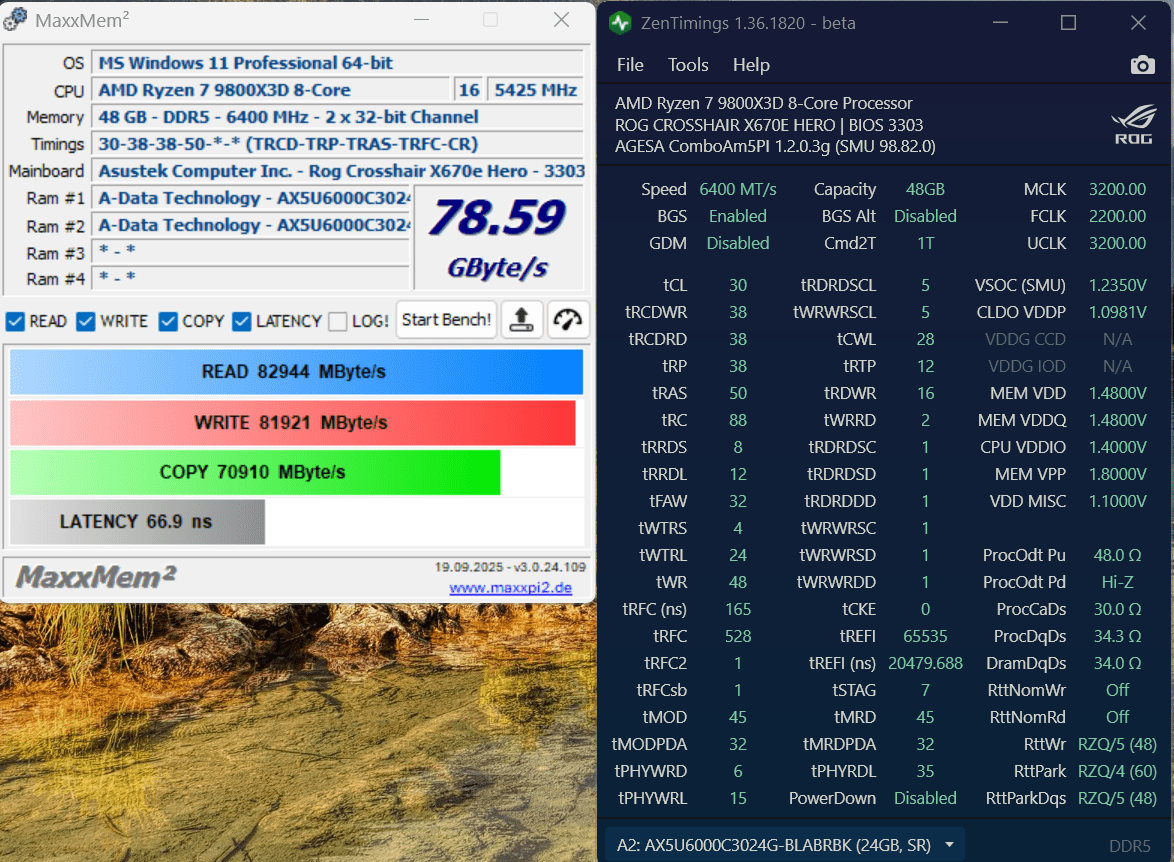Click the RttPark value RZQ/4 (60)
Viewport: 1174px width, 862px height.
pos(1117,771)
